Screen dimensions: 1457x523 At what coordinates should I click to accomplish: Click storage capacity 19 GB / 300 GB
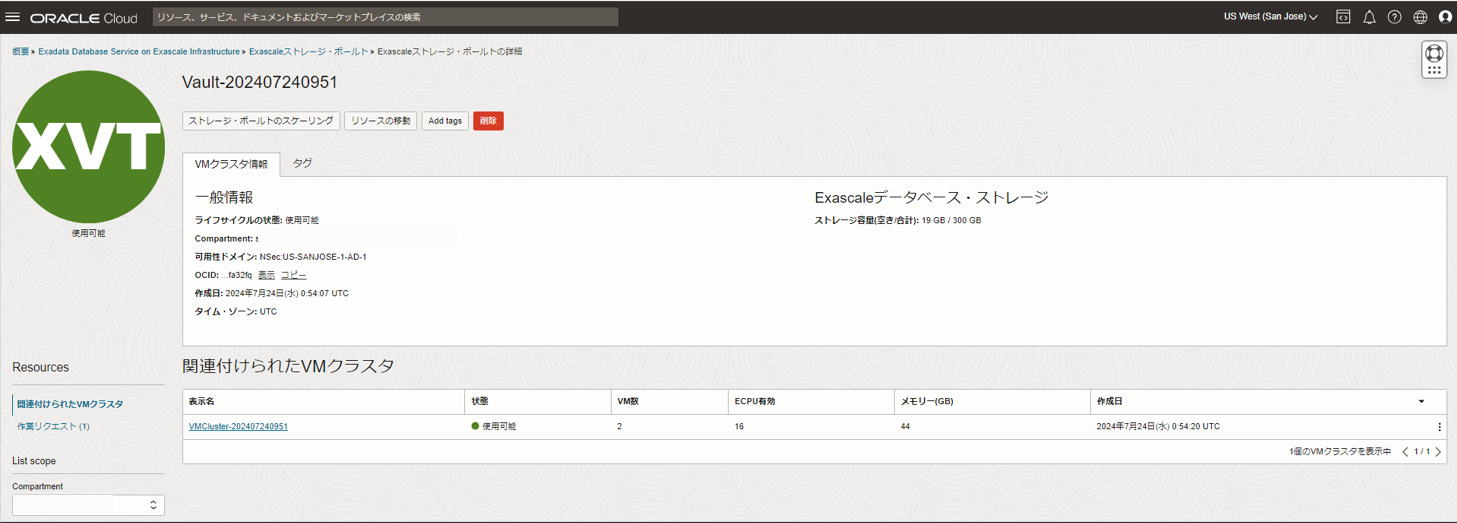[x=951, y=220]
